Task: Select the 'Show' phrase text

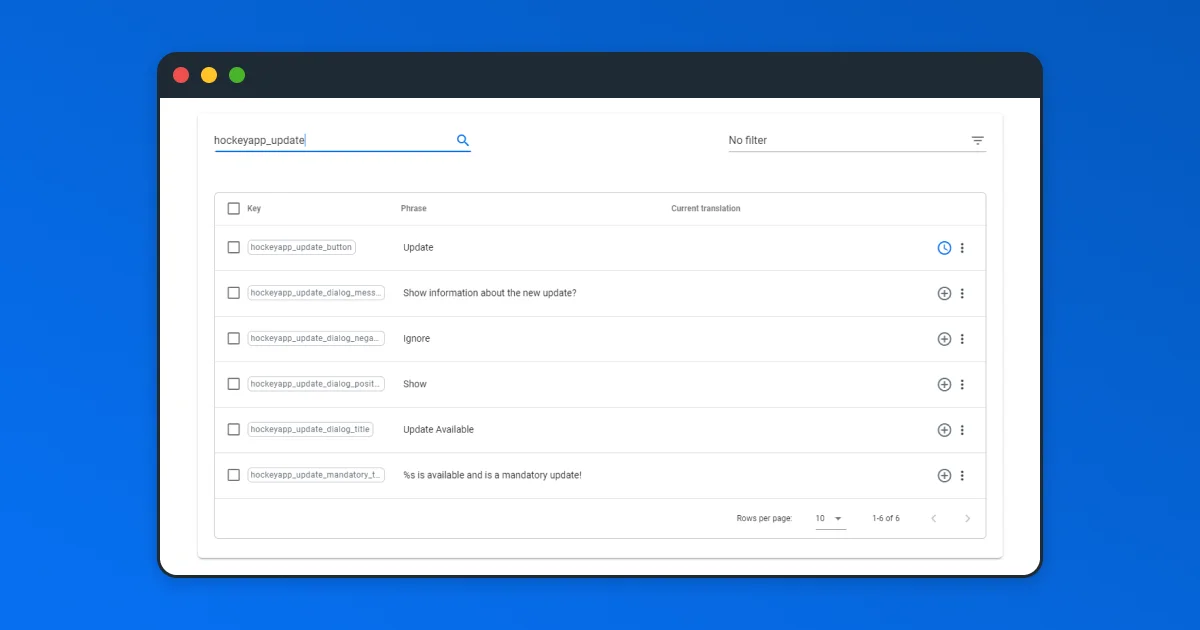Action: coord(415,384)
